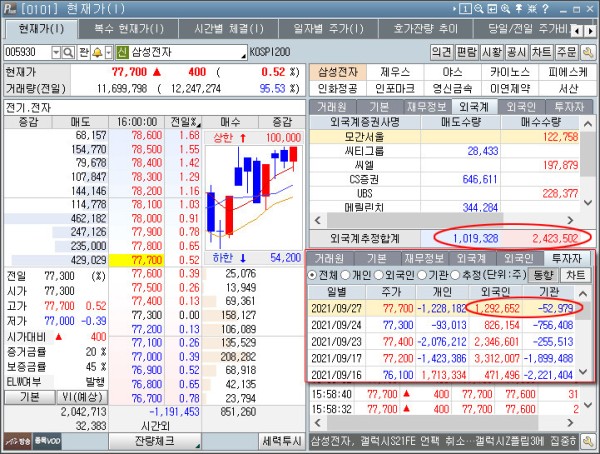
Task: Open lower panel 거래원 tab
Action: 329,259
